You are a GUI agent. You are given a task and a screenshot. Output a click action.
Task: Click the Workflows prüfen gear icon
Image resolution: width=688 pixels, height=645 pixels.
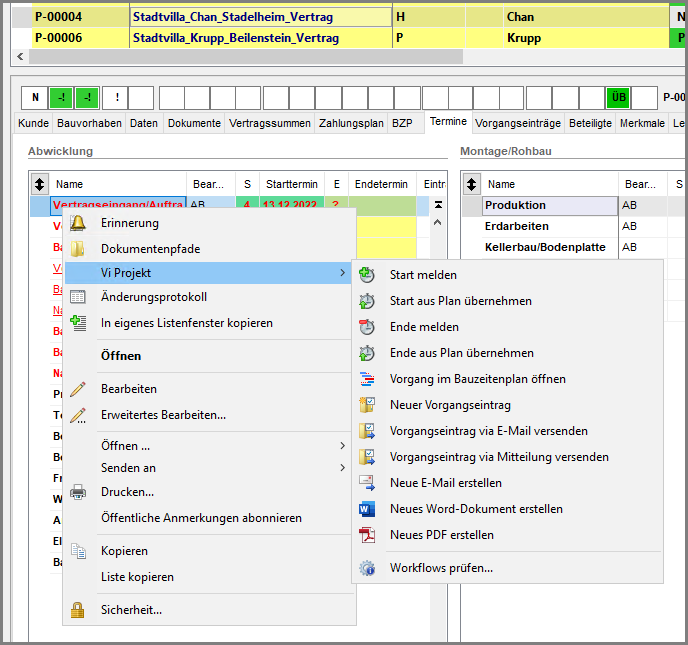(367, 568)
